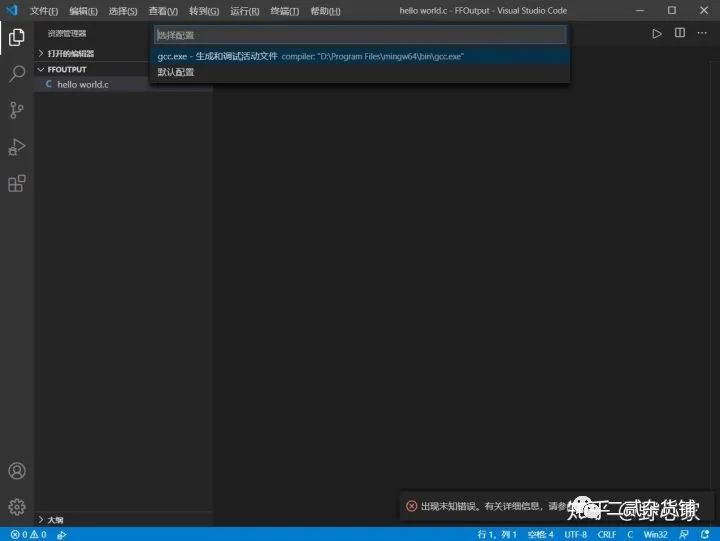The height and width of the screenshot is (541, 720).
Task: Click the C file icon beside hello world.c
Action: click(49, 84)
